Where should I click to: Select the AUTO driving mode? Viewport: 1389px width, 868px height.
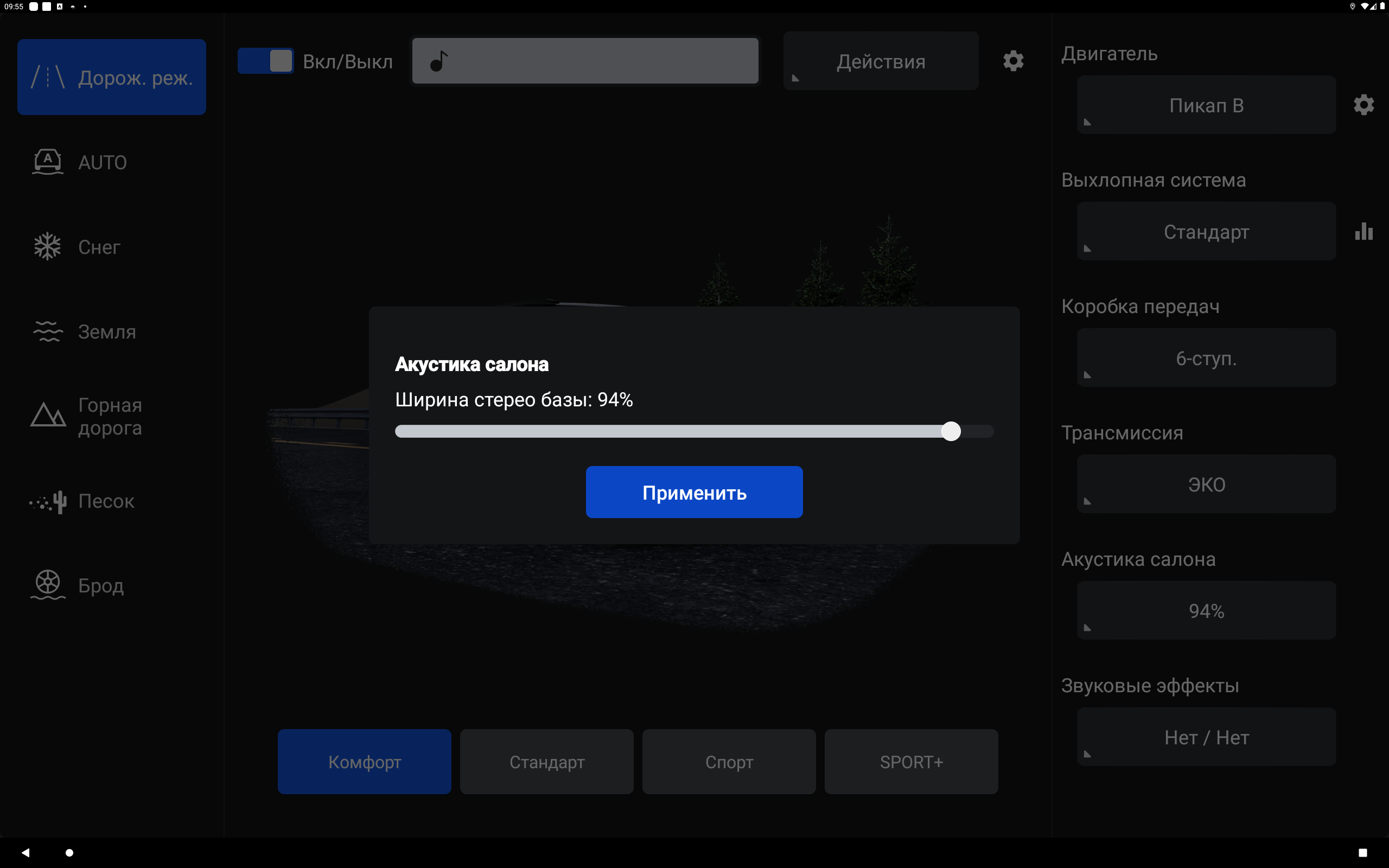point(111,162)
